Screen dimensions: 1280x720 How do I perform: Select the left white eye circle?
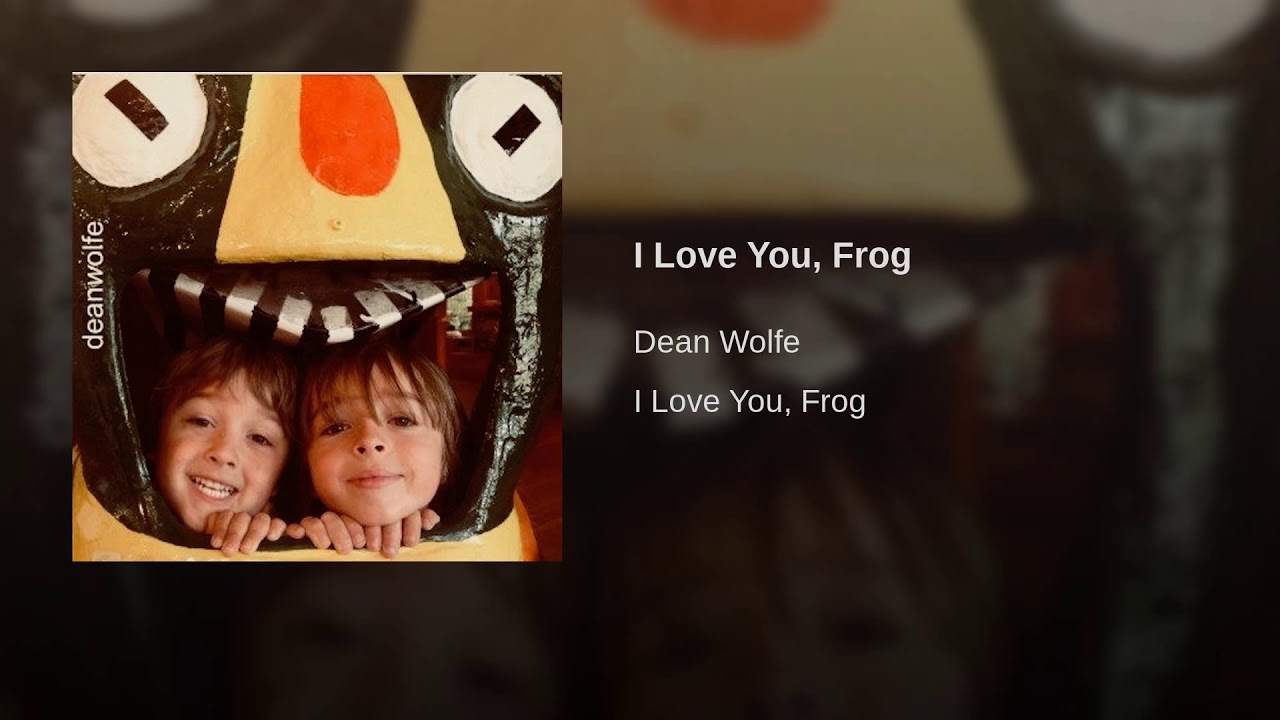[x=139, y=129]
